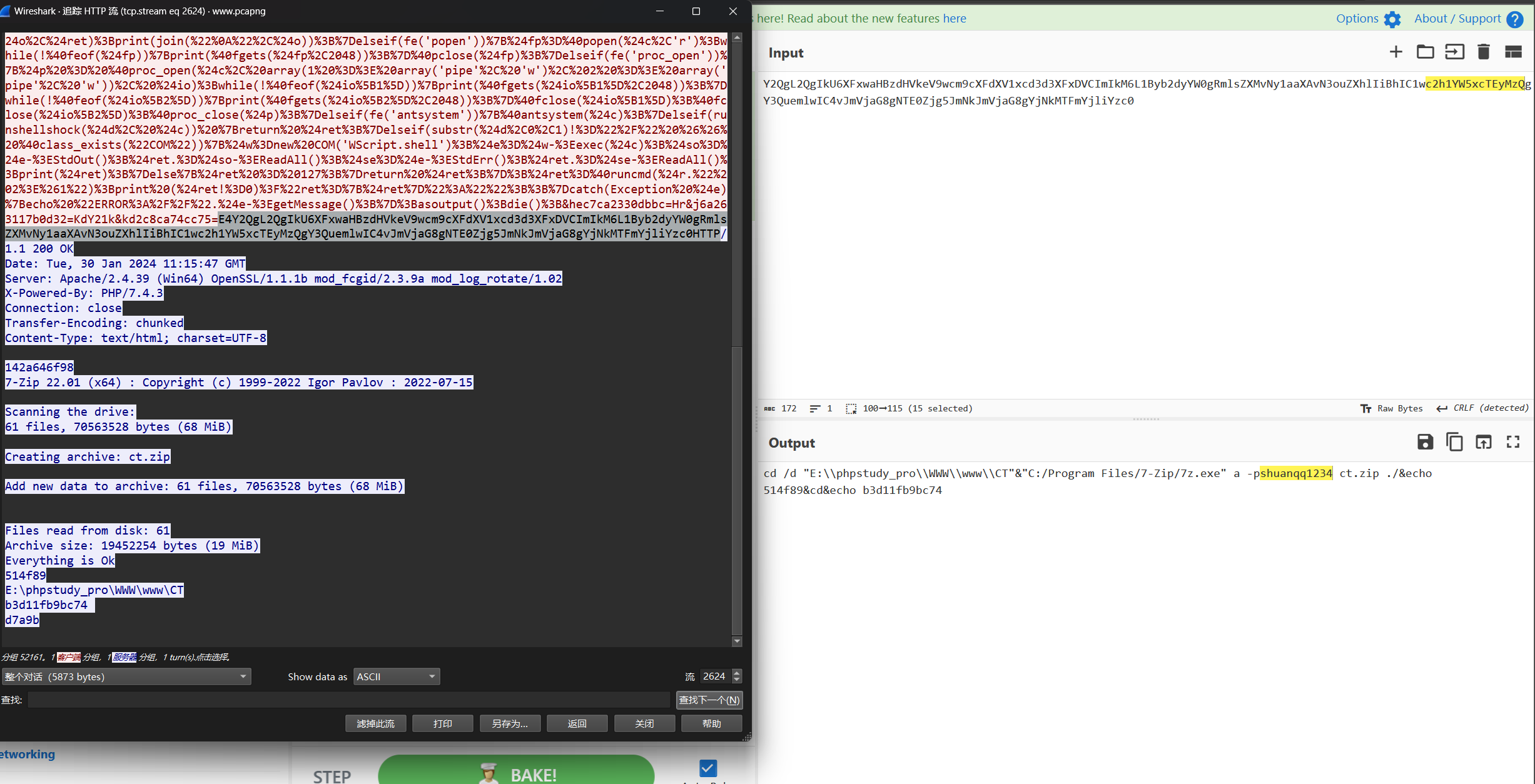Click the 'E:\phpstudy_pro\WWW\www\CT' path line
The height and width of the screenshot is (784, 1535).
[x=94, y=590]
